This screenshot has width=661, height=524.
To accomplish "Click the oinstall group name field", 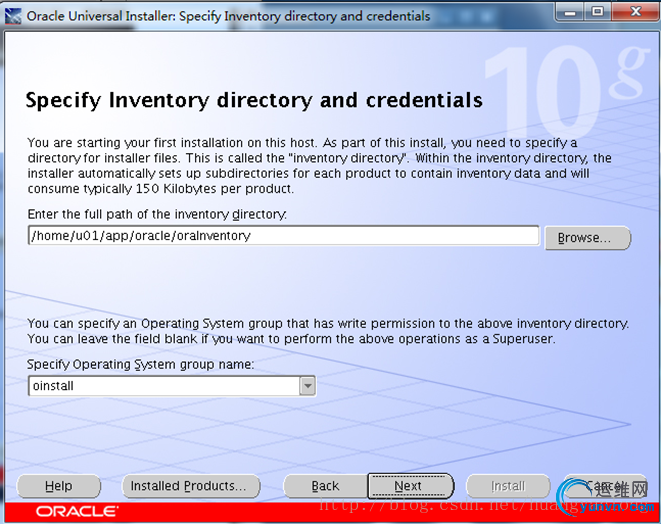I will (x=164, y=386).
